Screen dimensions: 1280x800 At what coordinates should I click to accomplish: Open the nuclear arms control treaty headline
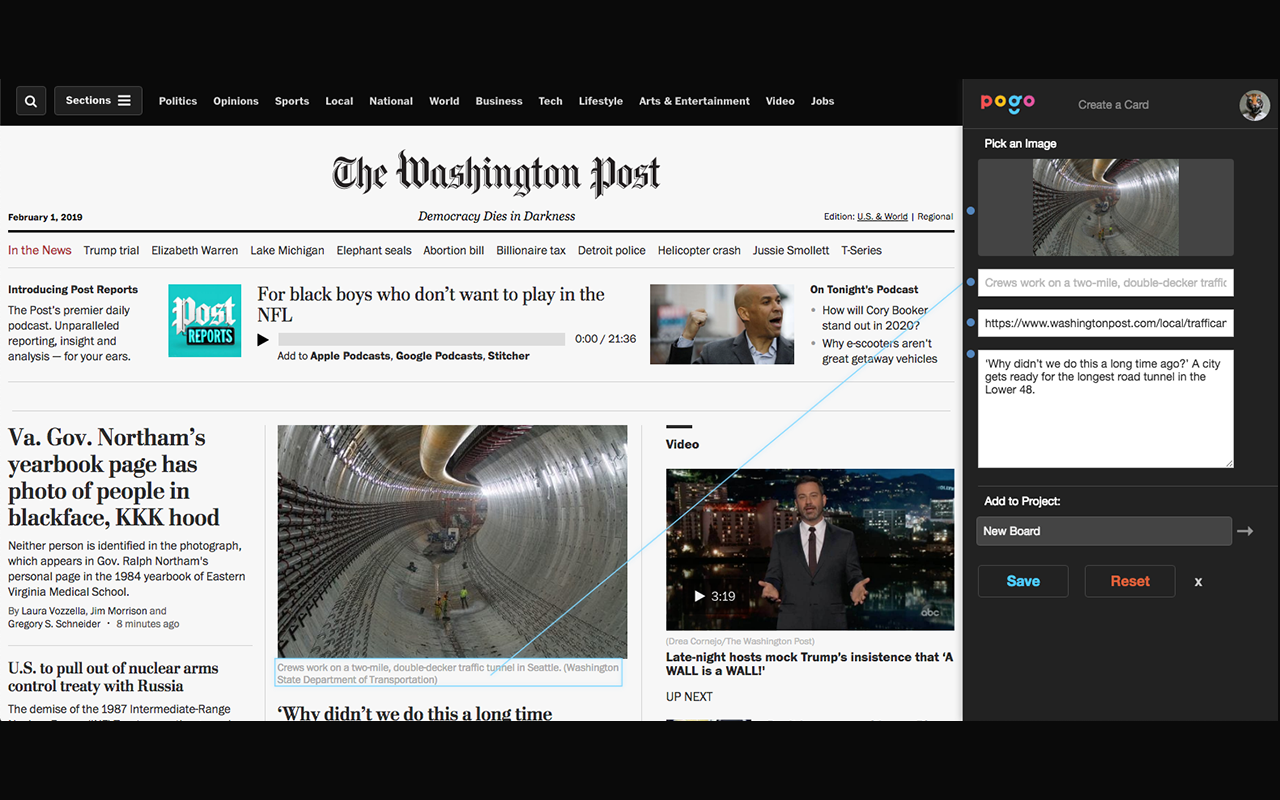(113, 677)
